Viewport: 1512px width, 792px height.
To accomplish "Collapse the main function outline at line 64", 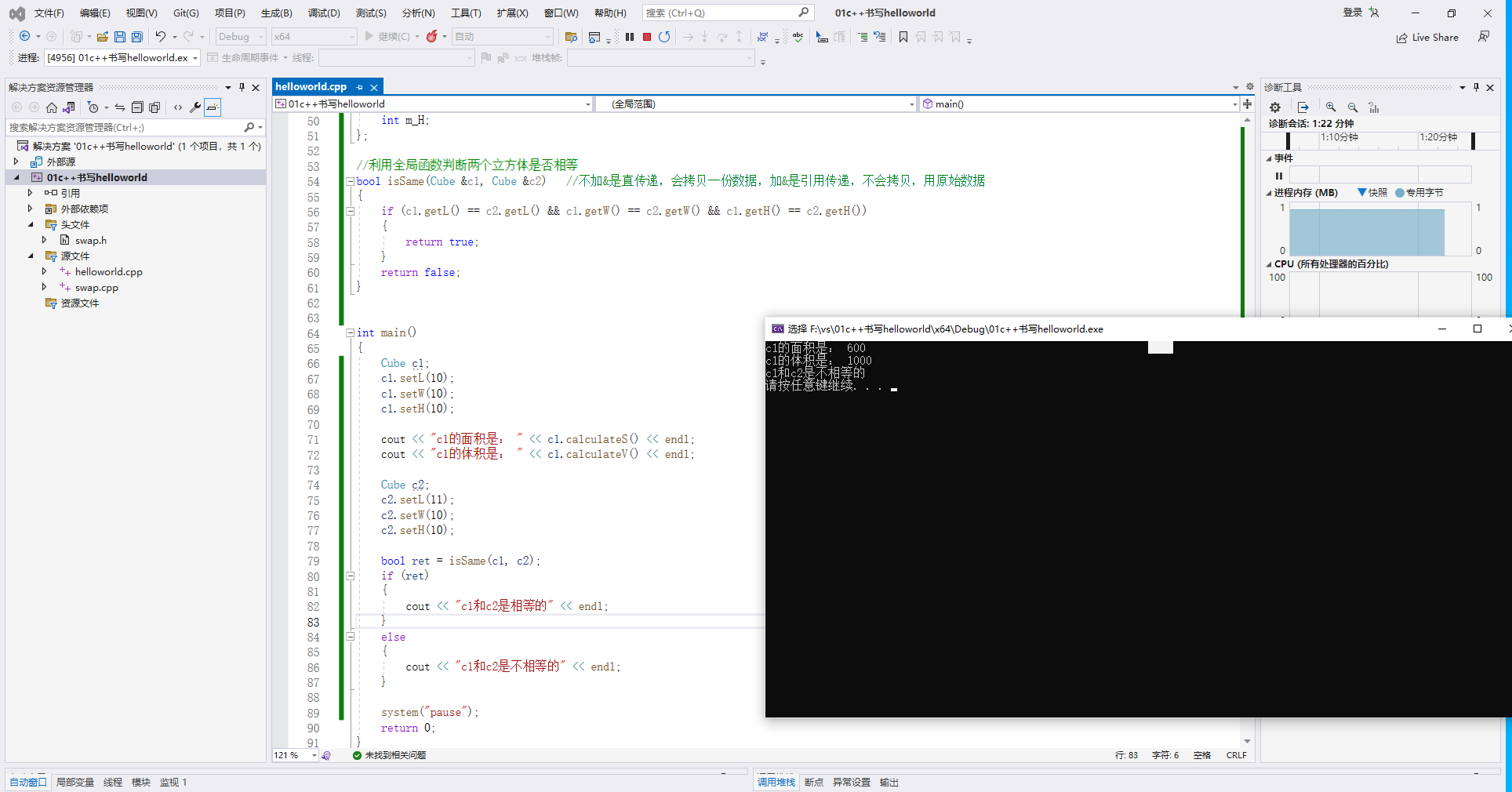I will click(351, 332).
